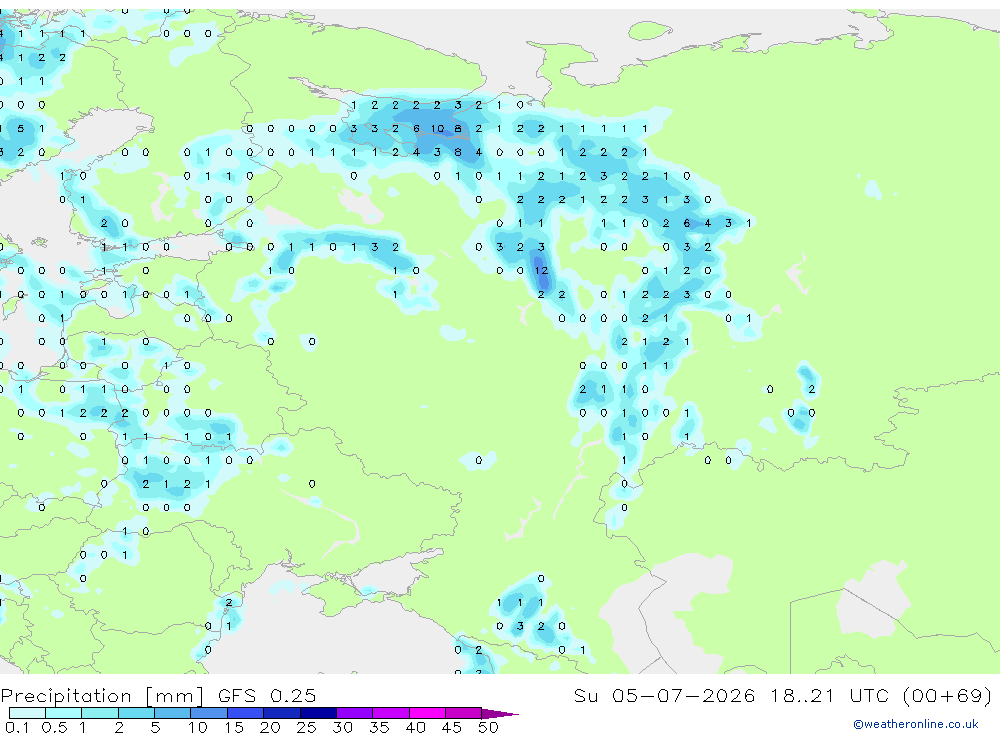This screenshot has height=733, width=1000.
Task: Click the 0.1 to 0.5 mm legend swatch
Action: point(27,713)
